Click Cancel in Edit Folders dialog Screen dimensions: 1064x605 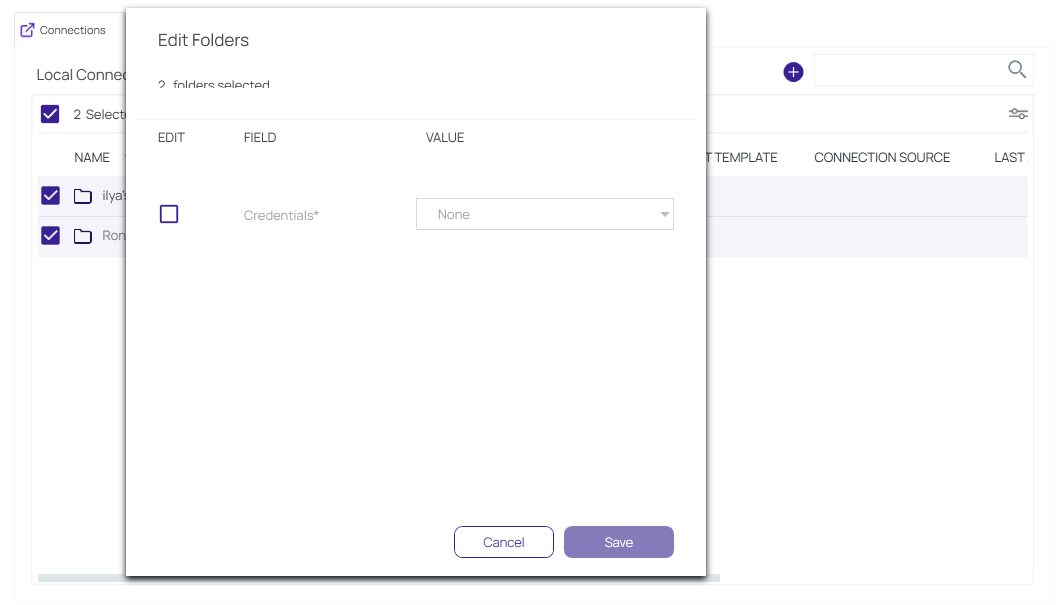(x=503, y=542)
